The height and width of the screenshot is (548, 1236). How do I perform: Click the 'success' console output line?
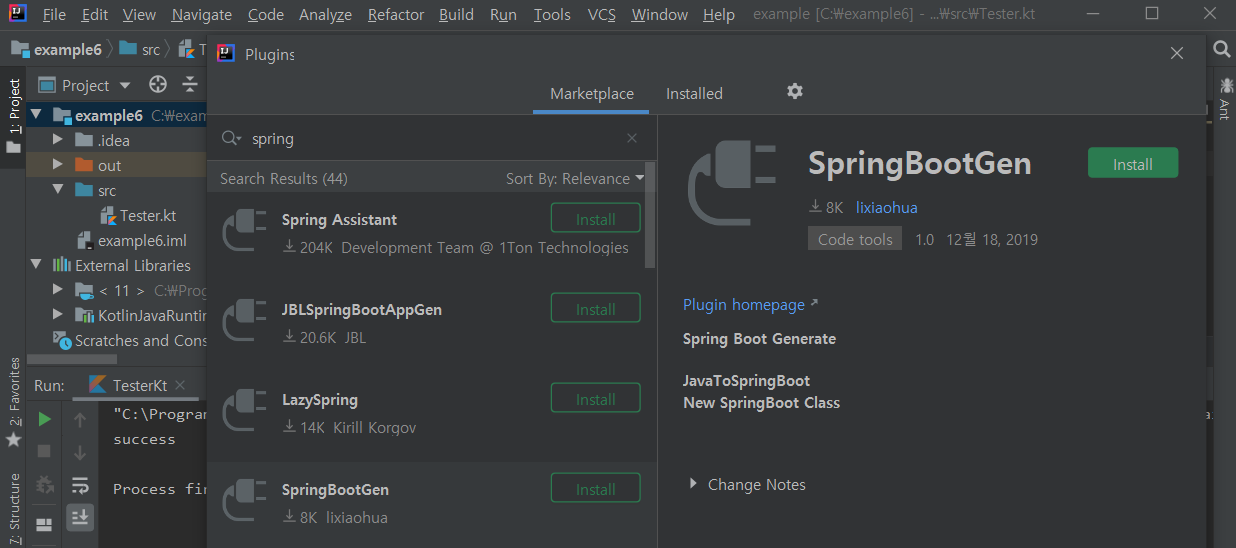point(144,439)
